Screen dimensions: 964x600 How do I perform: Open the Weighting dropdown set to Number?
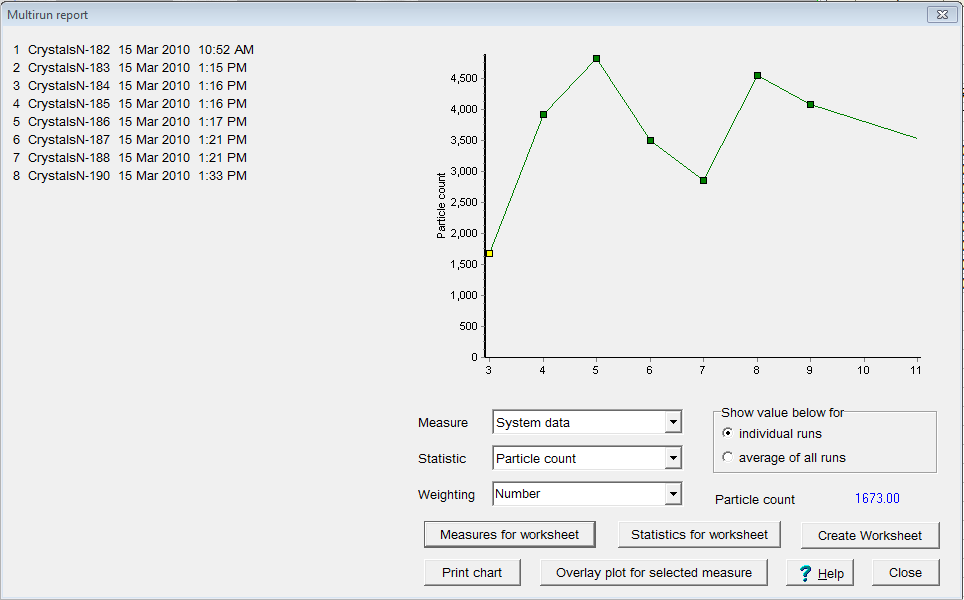[673, 494]
